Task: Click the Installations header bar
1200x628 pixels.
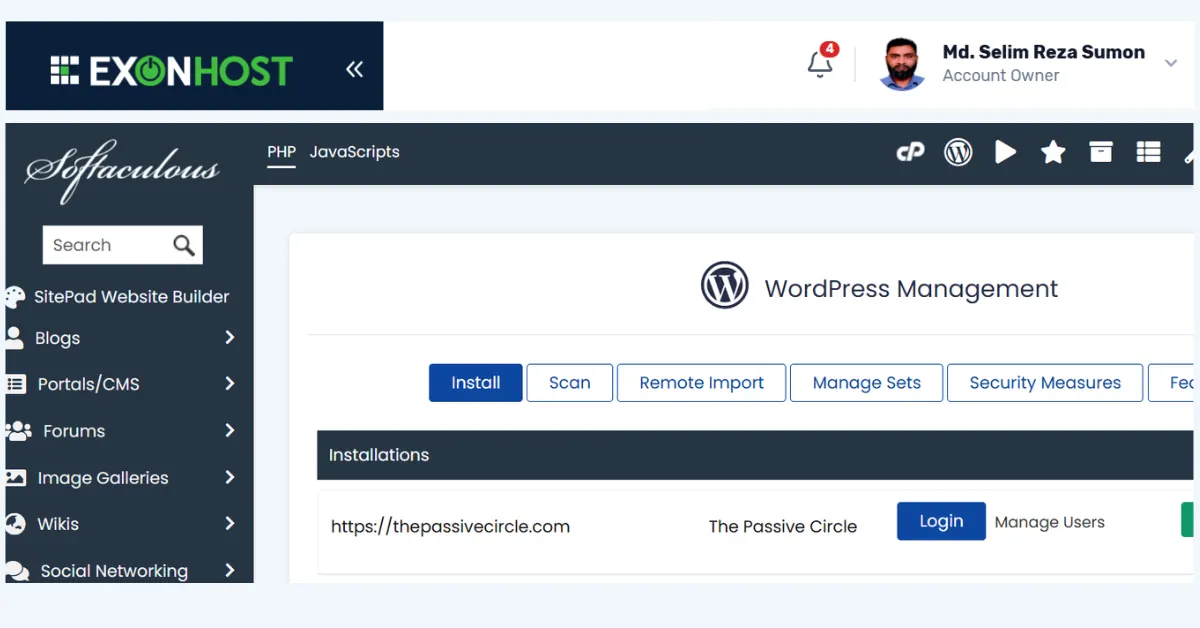Action: [x=755, y=455]
